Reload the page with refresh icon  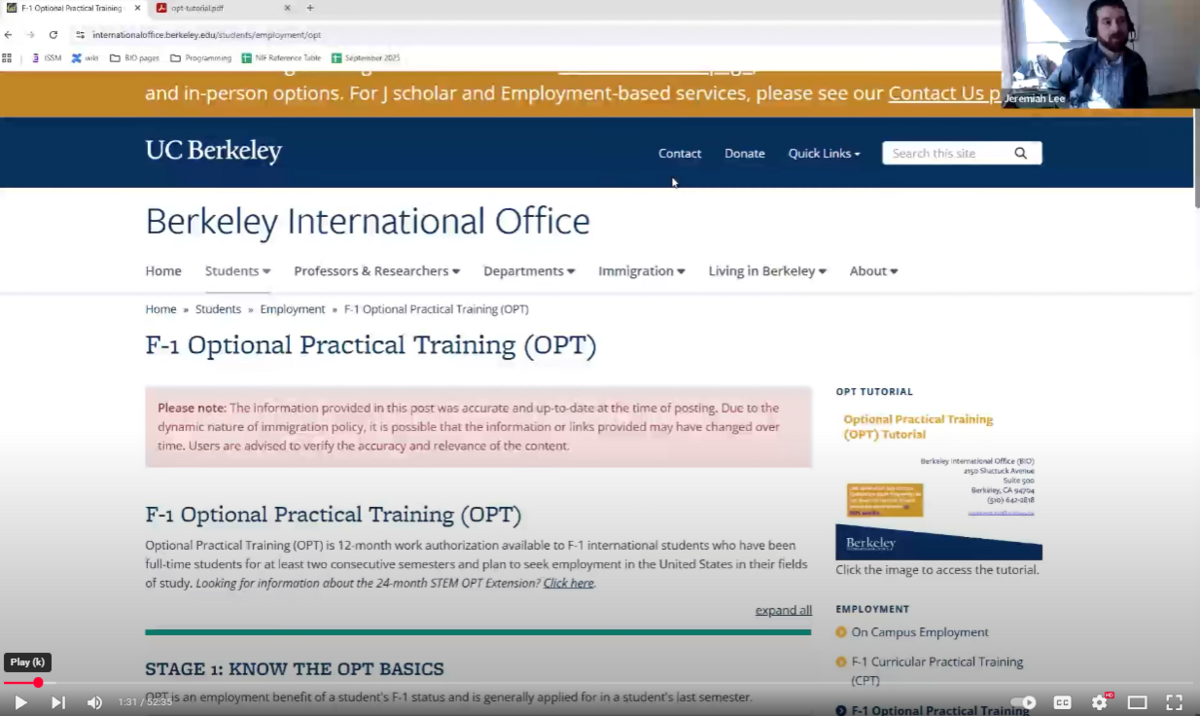[x=53, y=34]
